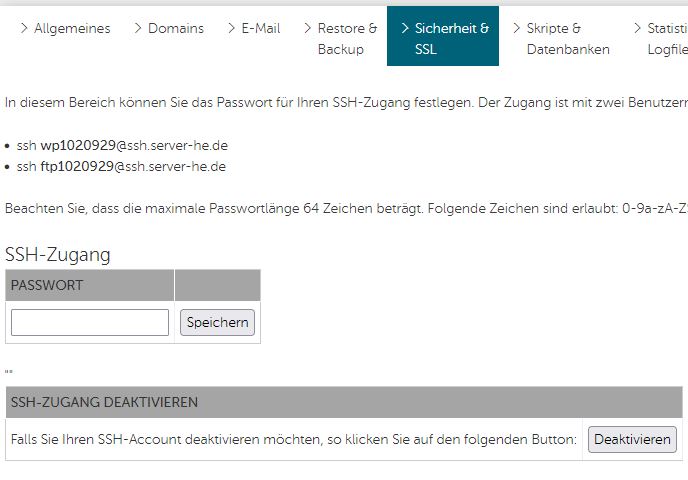The height and width of the screenshot is (480, 688).
Task: Focus the SSH password input field
Action: click(90, 323)
